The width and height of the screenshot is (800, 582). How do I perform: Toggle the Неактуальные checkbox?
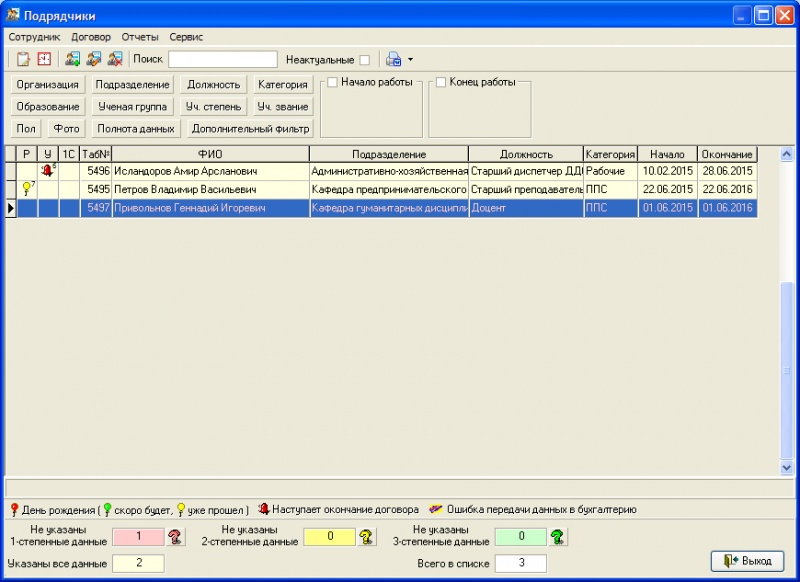click(364, 60)
